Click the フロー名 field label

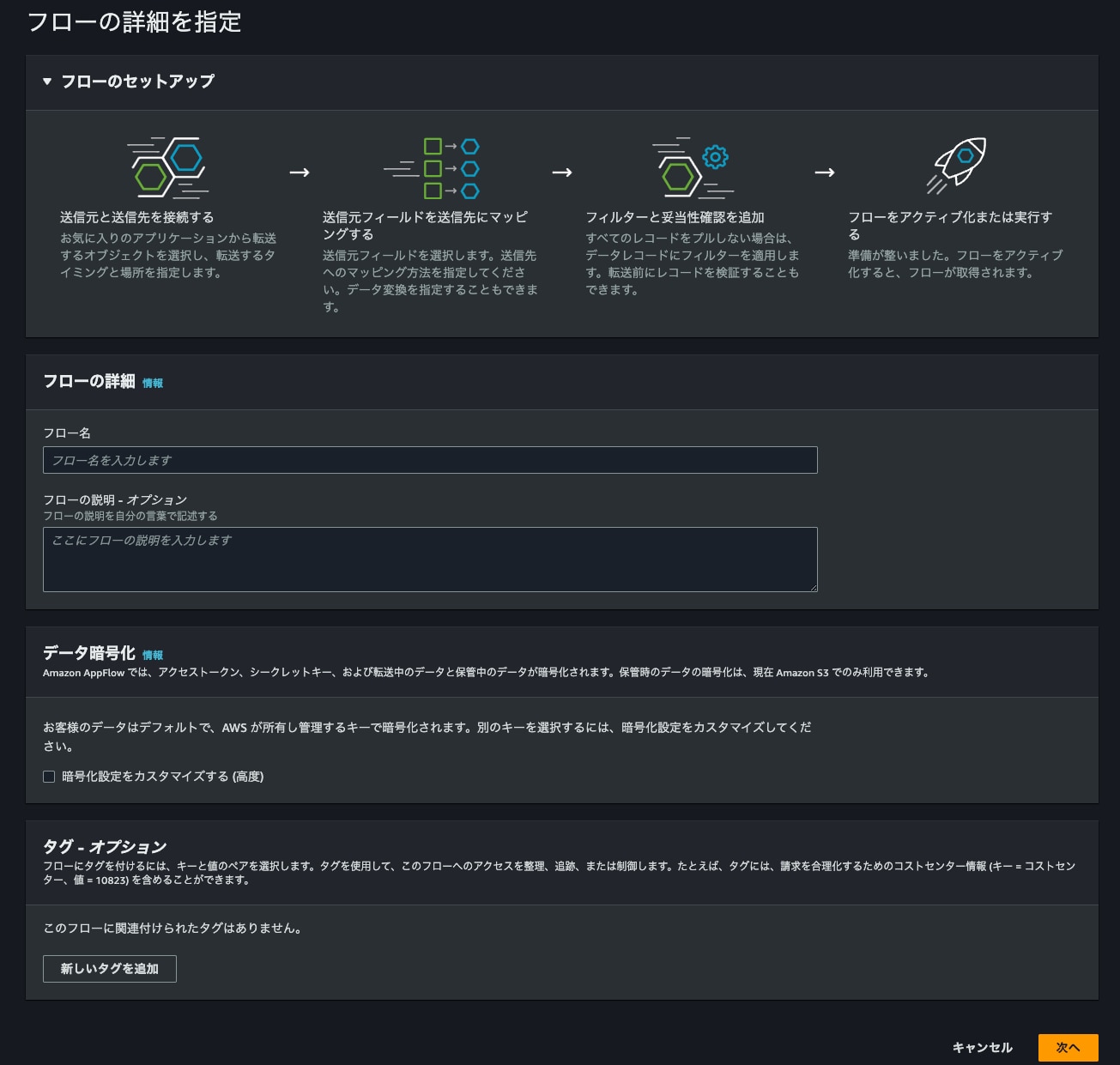[67, 433]
